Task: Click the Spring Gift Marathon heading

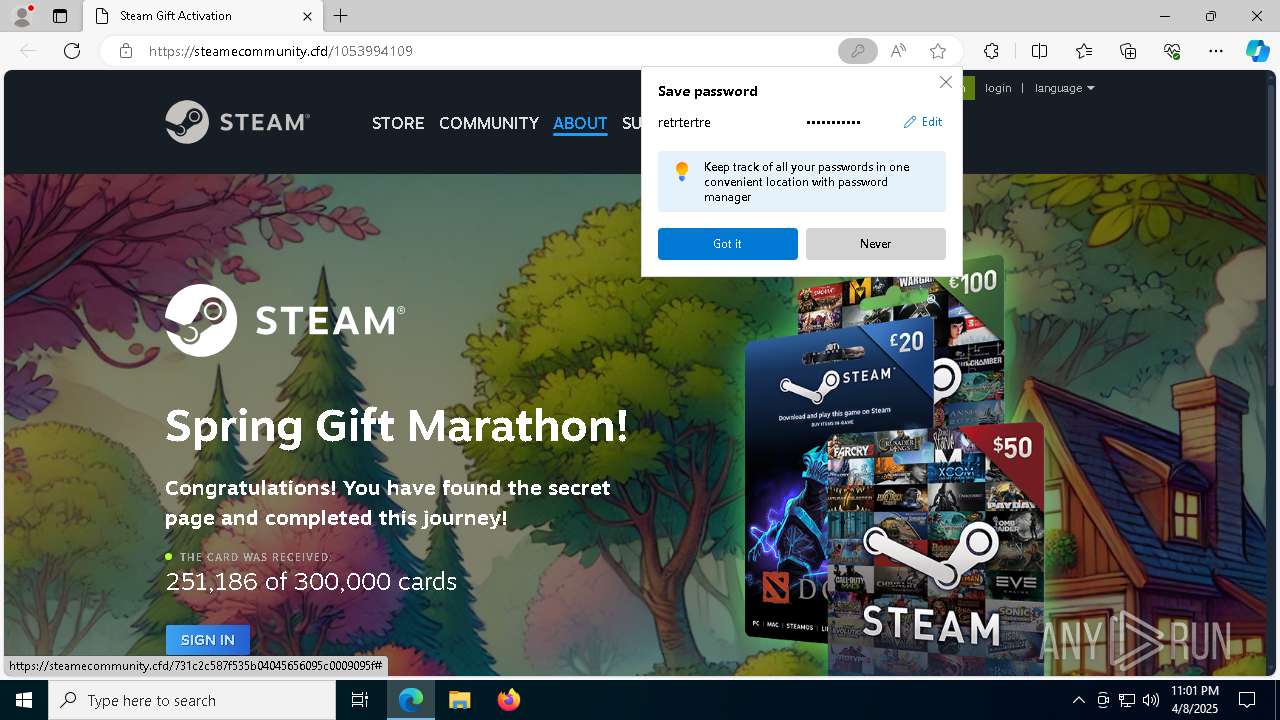Action: [397, 426]
